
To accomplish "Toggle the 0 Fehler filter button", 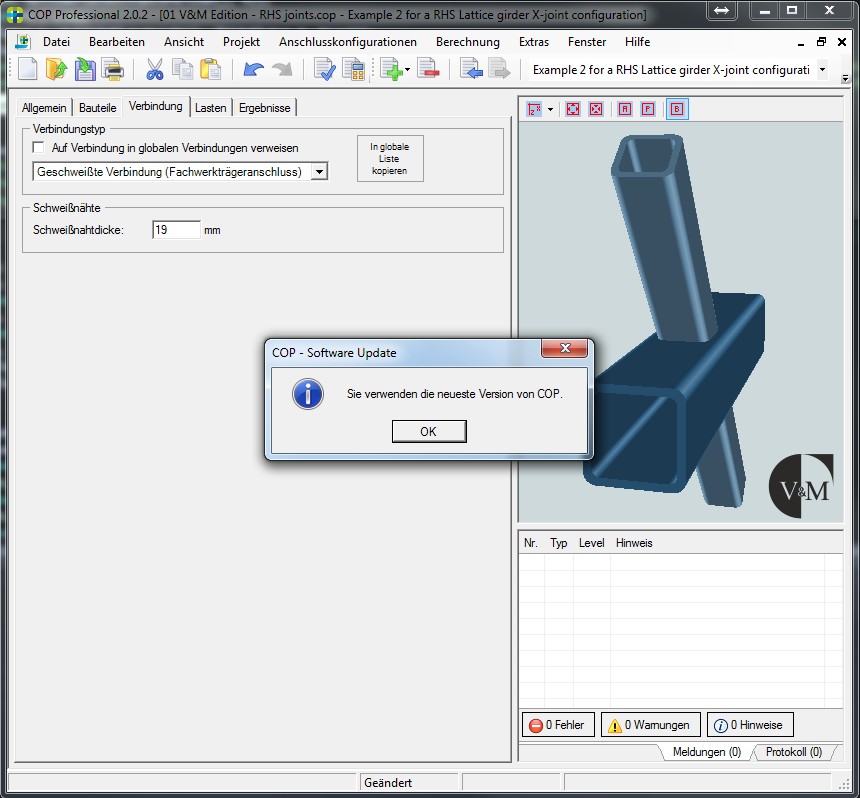I will [x=558, y=725].
